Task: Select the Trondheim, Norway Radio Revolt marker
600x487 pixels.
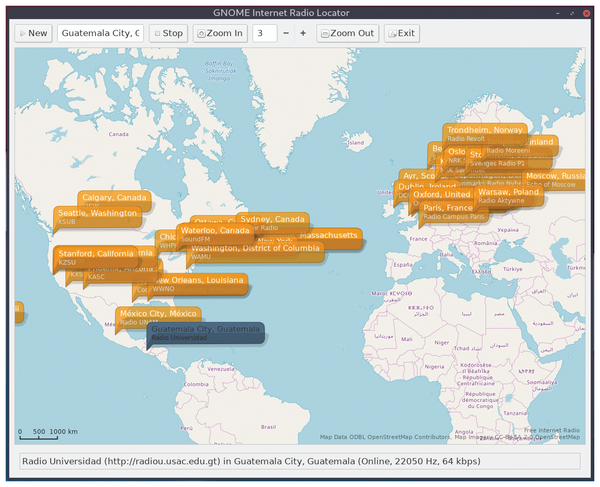Action: tap(485, 134)
